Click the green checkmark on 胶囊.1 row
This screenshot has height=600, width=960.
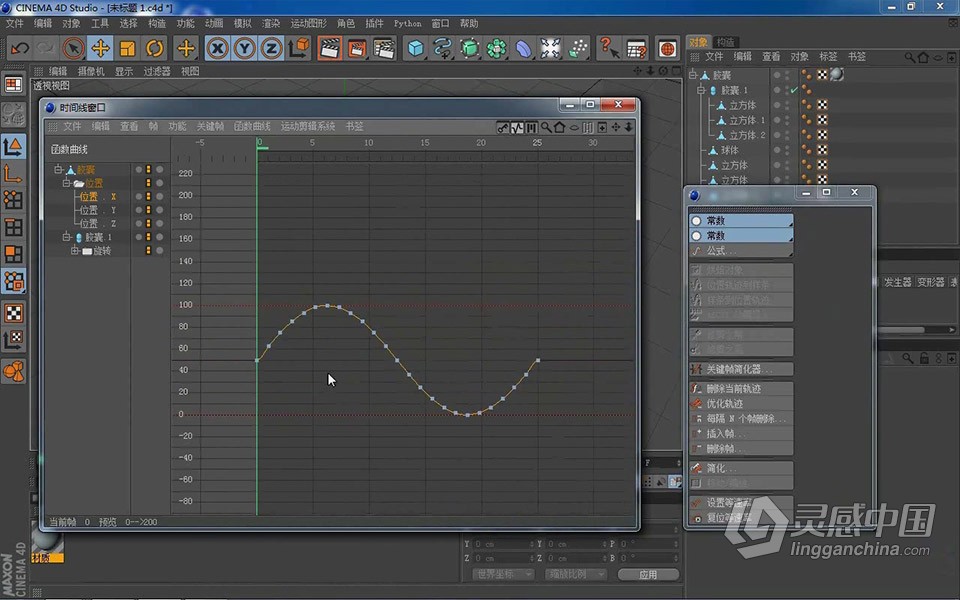794,90
